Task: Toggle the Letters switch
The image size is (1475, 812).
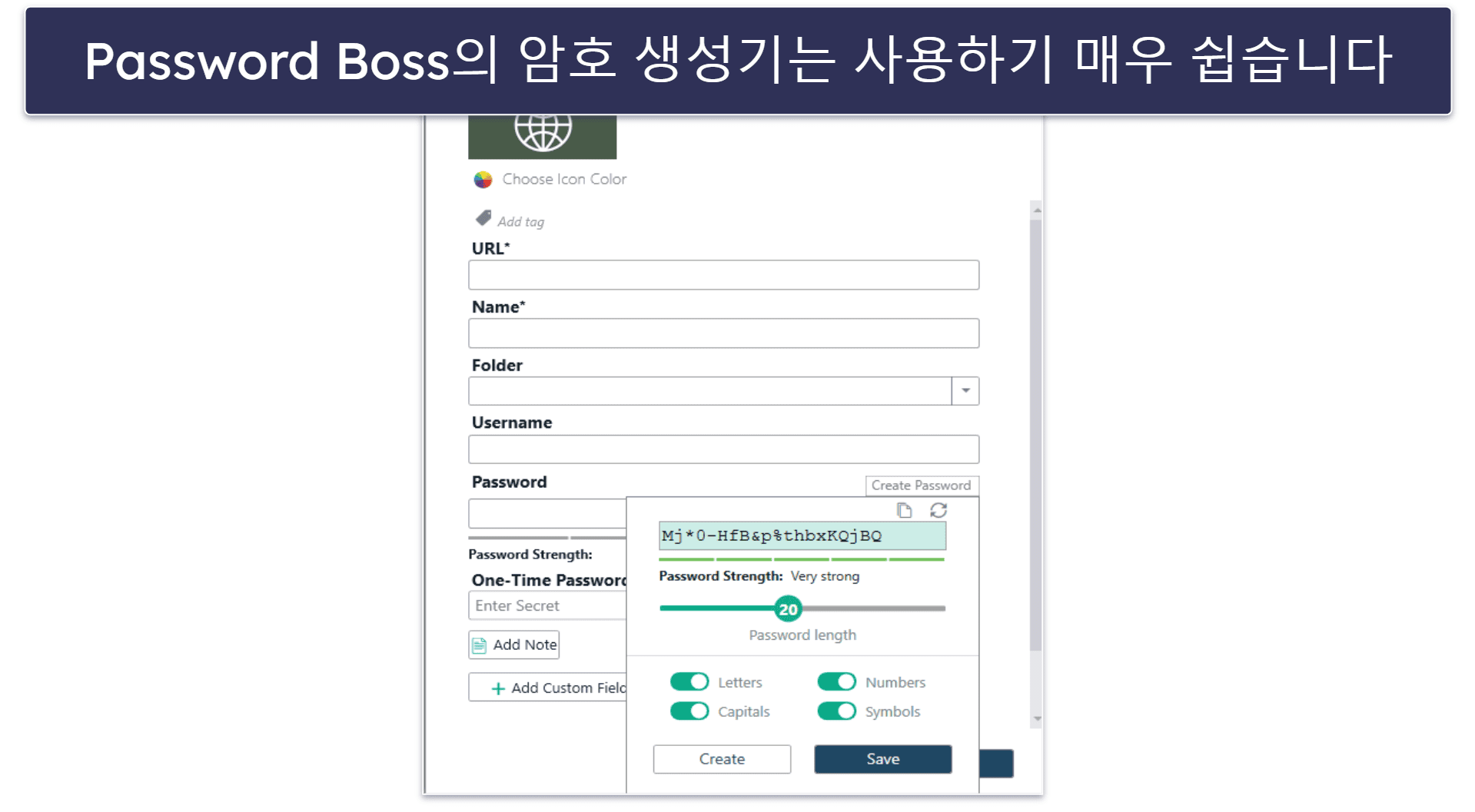Action: tap(689, 682)
